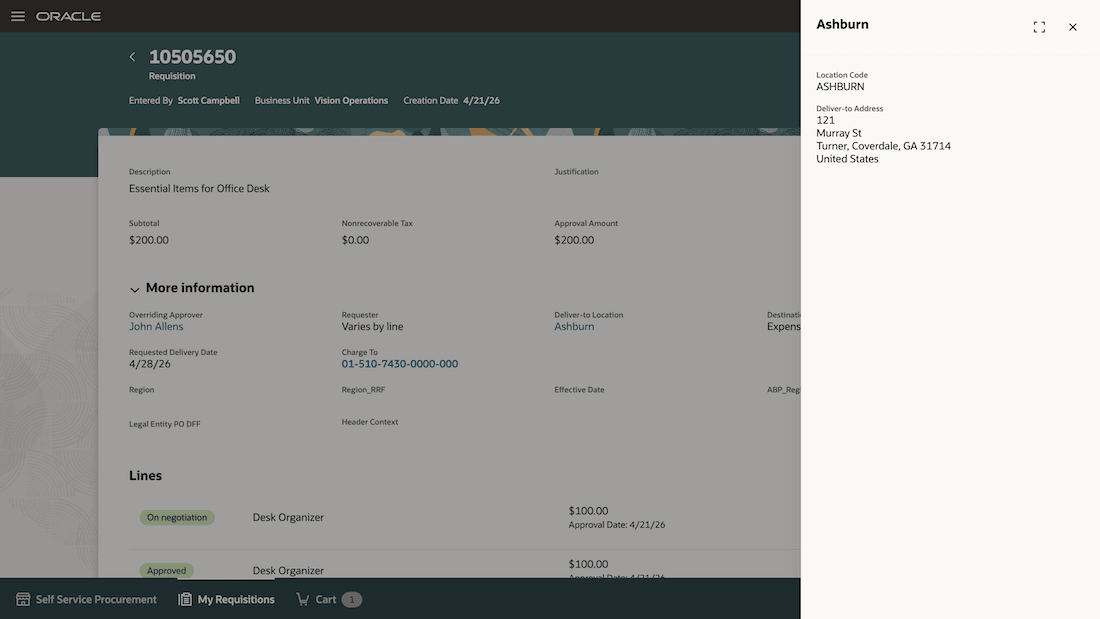Collapse the More information section
1100x619 pixels.
pyautogui.click(x=134, y=289)
